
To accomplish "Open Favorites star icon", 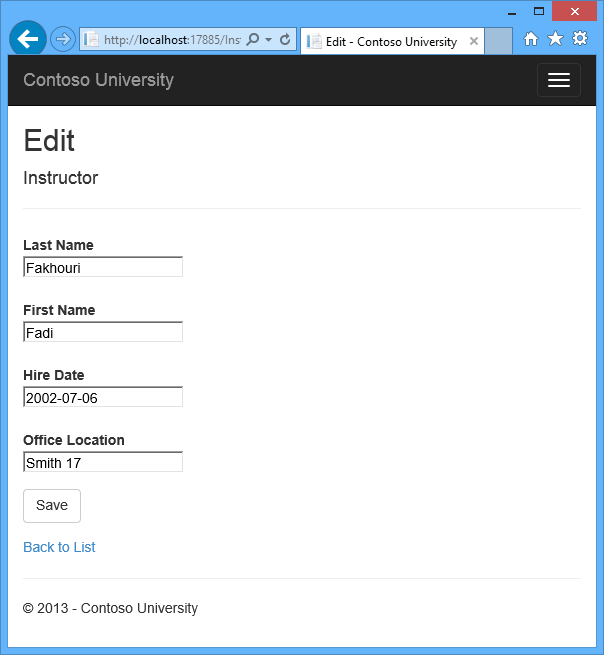I will [555, 38].
